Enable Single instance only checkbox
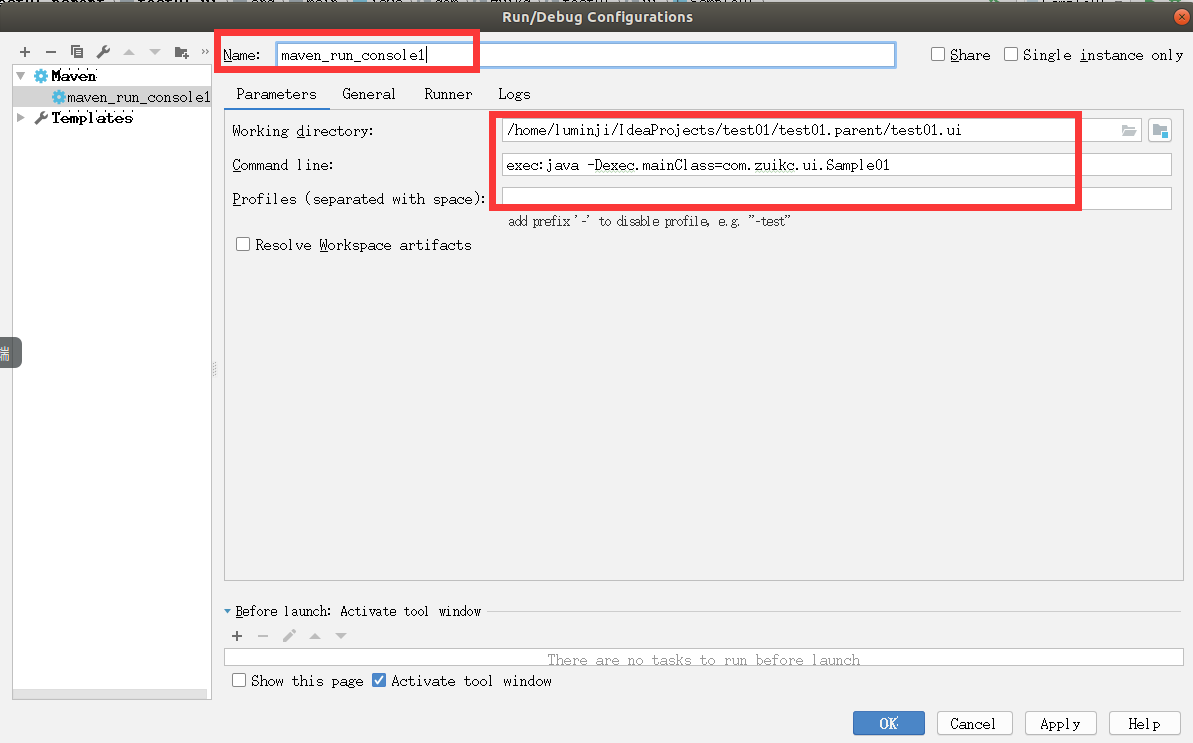1193x743 pixels. (x=1011, y=54)
